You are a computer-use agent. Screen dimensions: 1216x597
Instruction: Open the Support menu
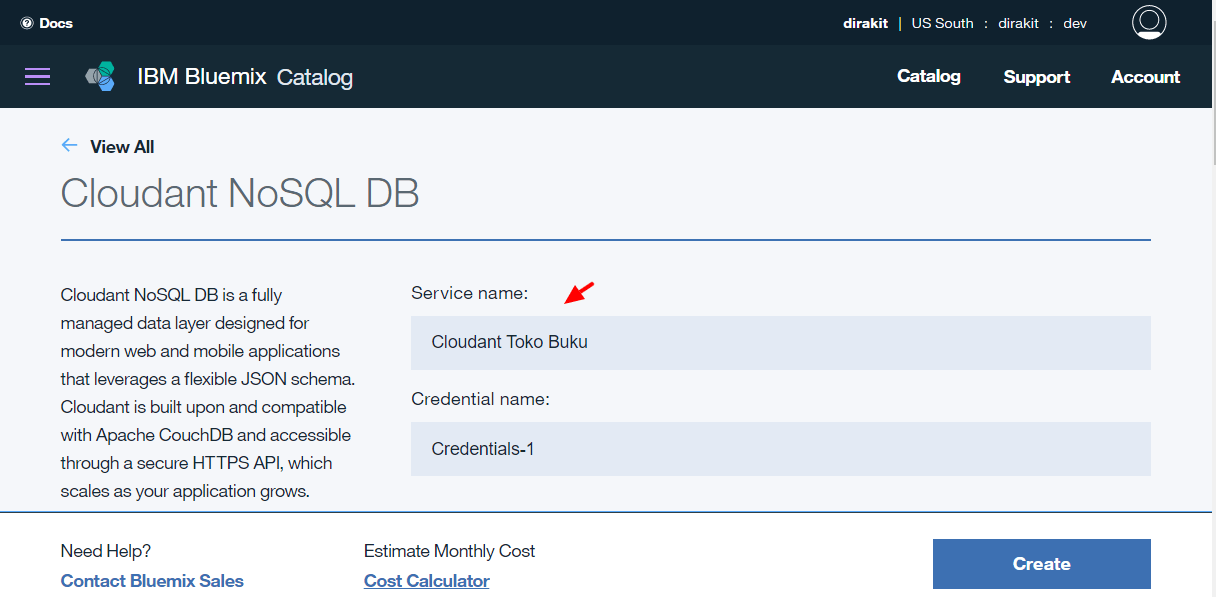pyautogui.click(x=1036, y=77)
